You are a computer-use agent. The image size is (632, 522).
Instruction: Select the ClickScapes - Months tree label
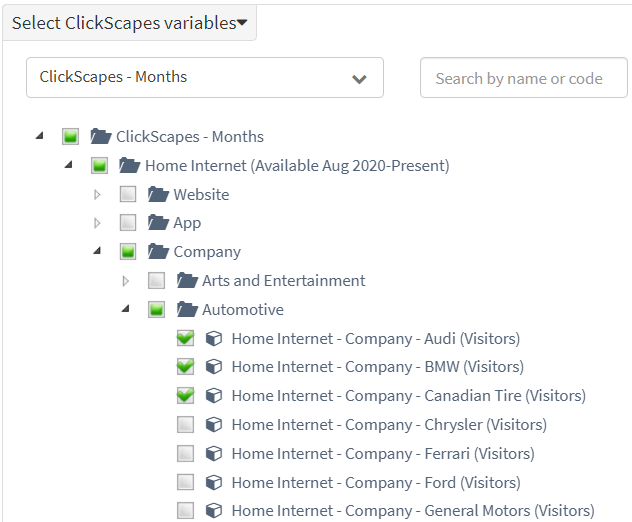click(190, 137)
